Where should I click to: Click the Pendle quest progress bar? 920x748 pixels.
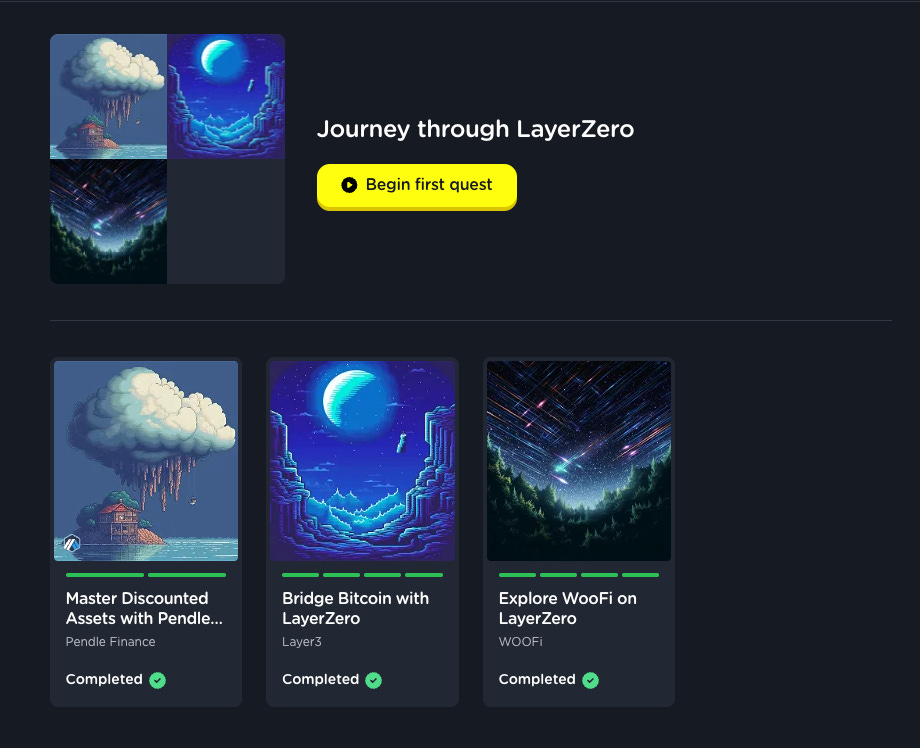146,575
